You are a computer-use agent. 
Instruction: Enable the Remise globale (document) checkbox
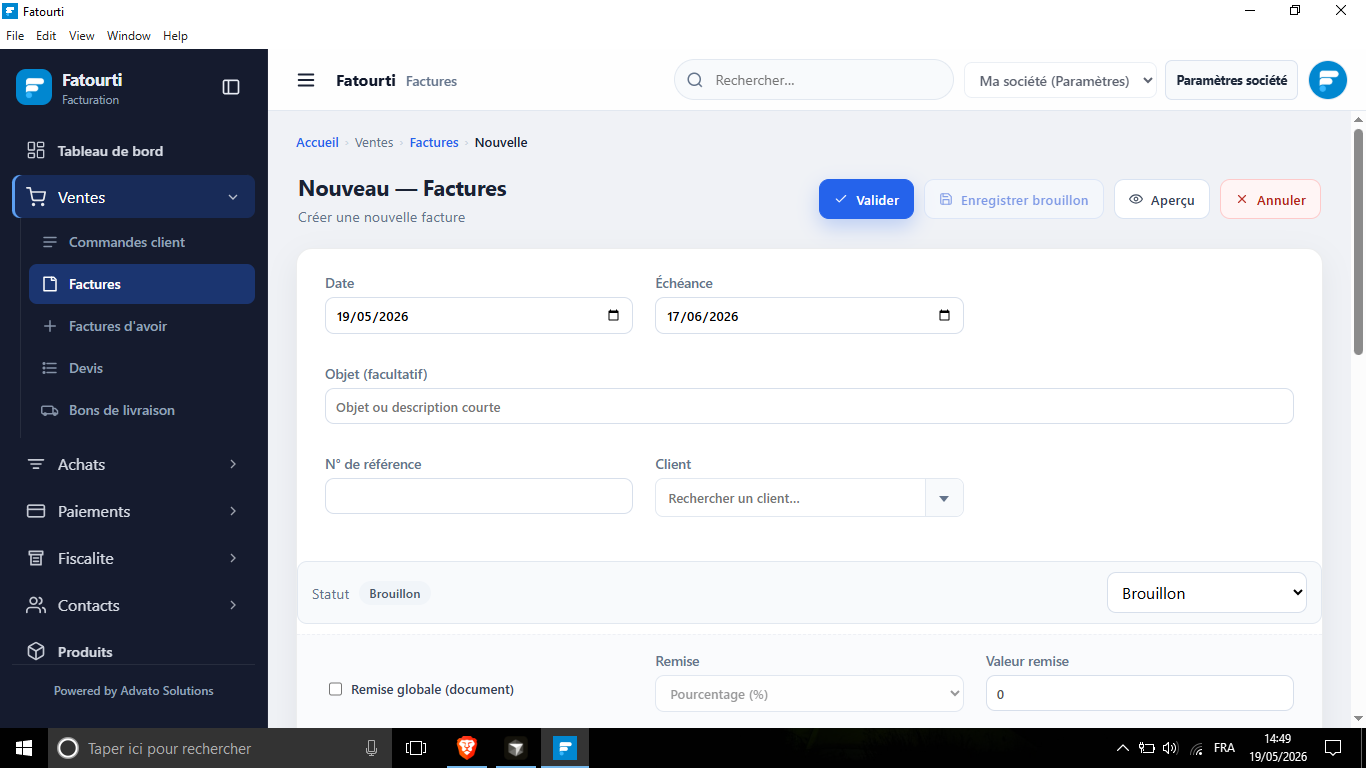[335, 689]
